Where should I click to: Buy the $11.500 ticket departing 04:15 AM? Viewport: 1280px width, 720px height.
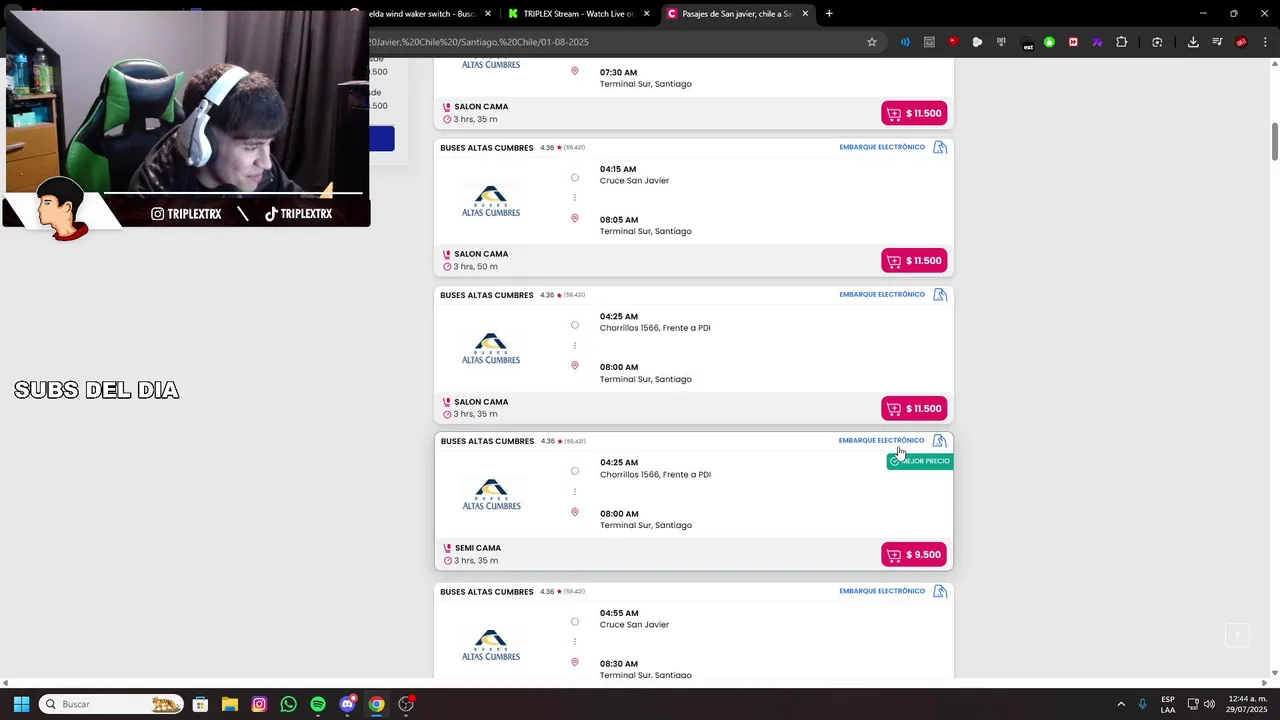coord(914,261)
